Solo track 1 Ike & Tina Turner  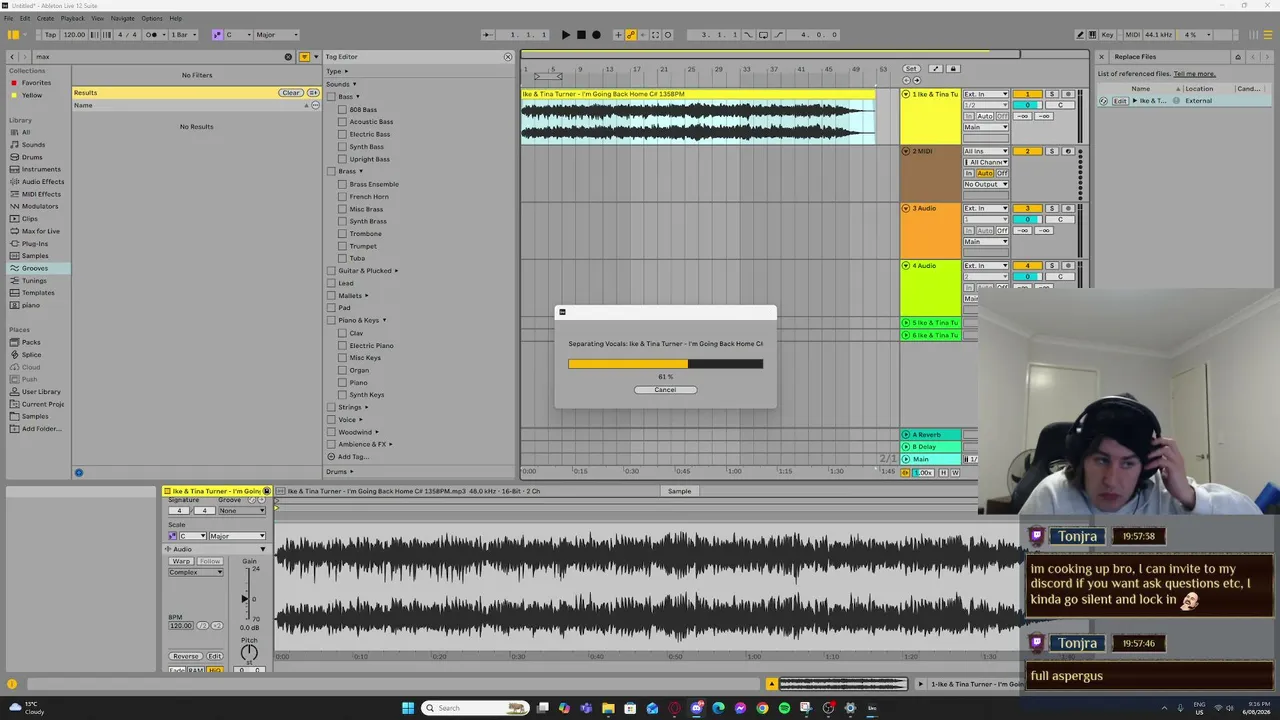pos(1051,94)
